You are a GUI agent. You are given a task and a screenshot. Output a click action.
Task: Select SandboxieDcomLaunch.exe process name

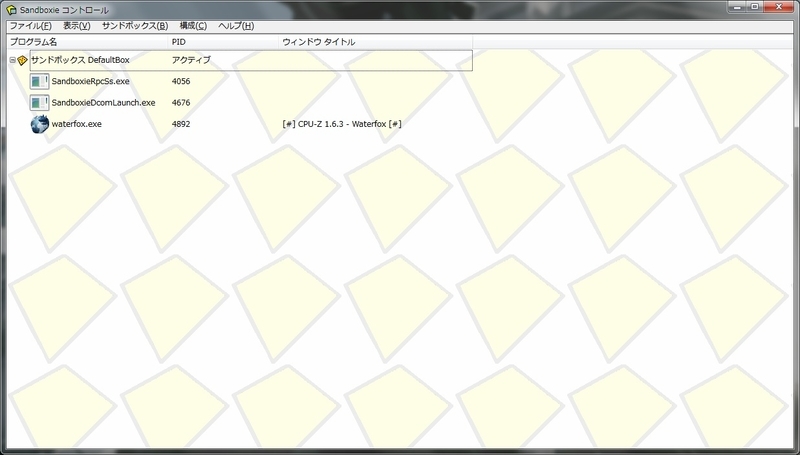[103, 103]
